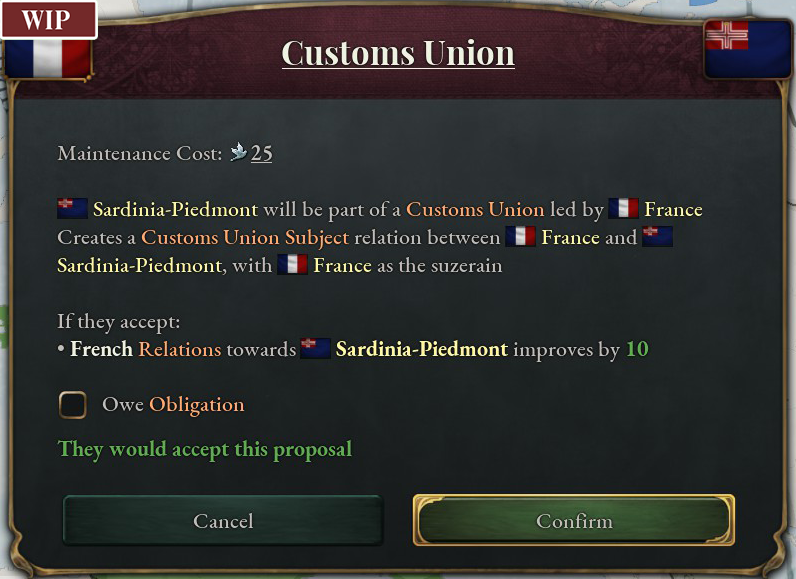Click the 'Customs Union' dialog title
Screen dimensions: 796x579
398,53
